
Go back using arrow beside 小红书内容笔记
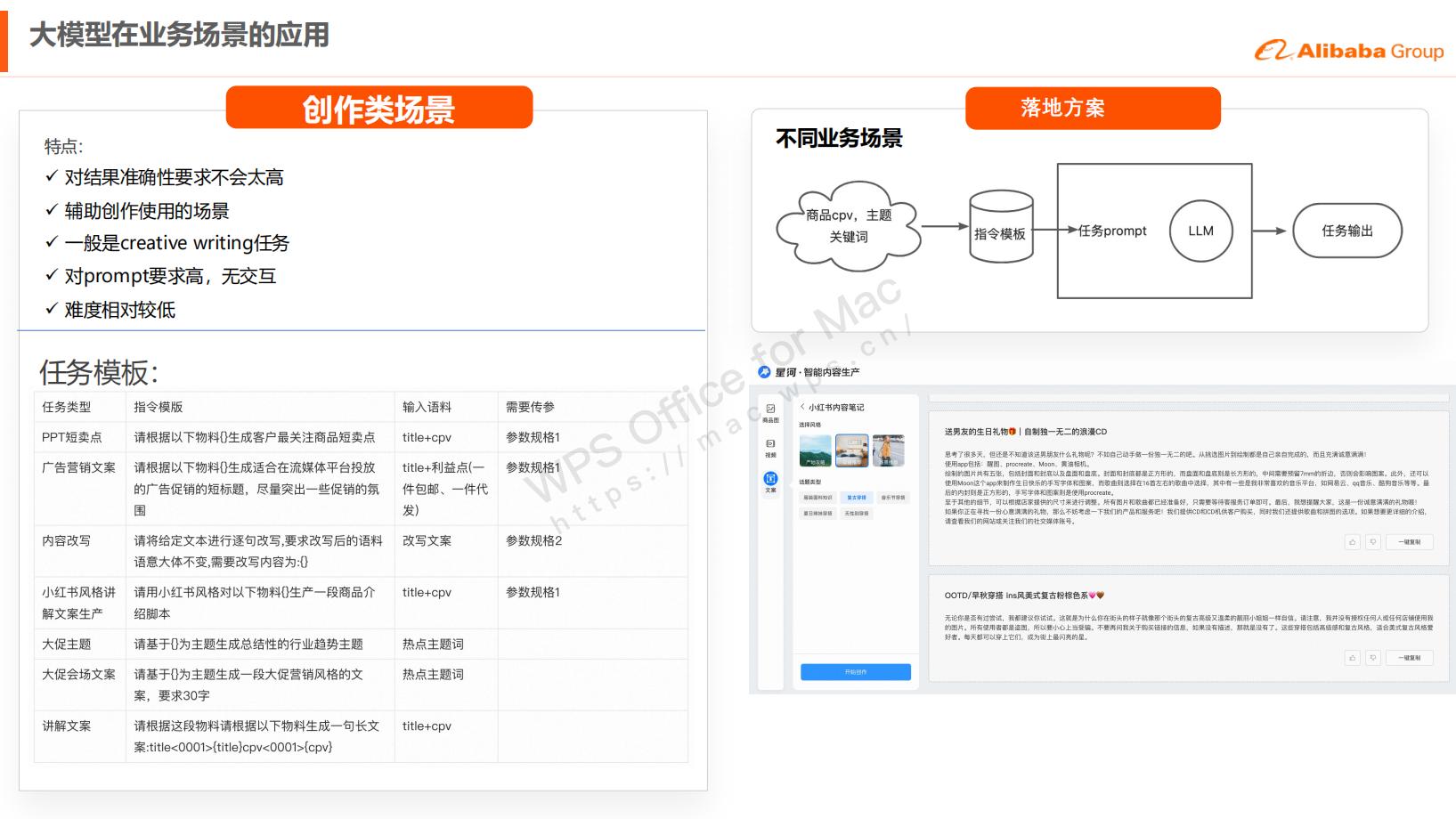[802, 407]
